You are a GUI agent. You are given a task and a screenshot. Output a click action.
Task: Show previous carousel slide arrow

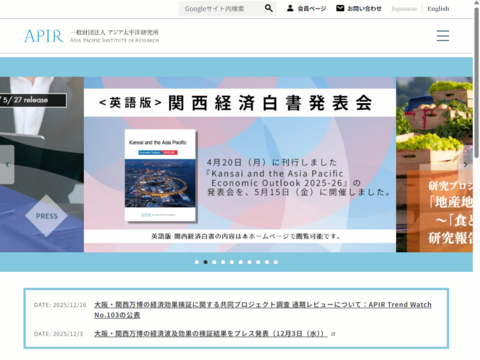click(7, 164)
